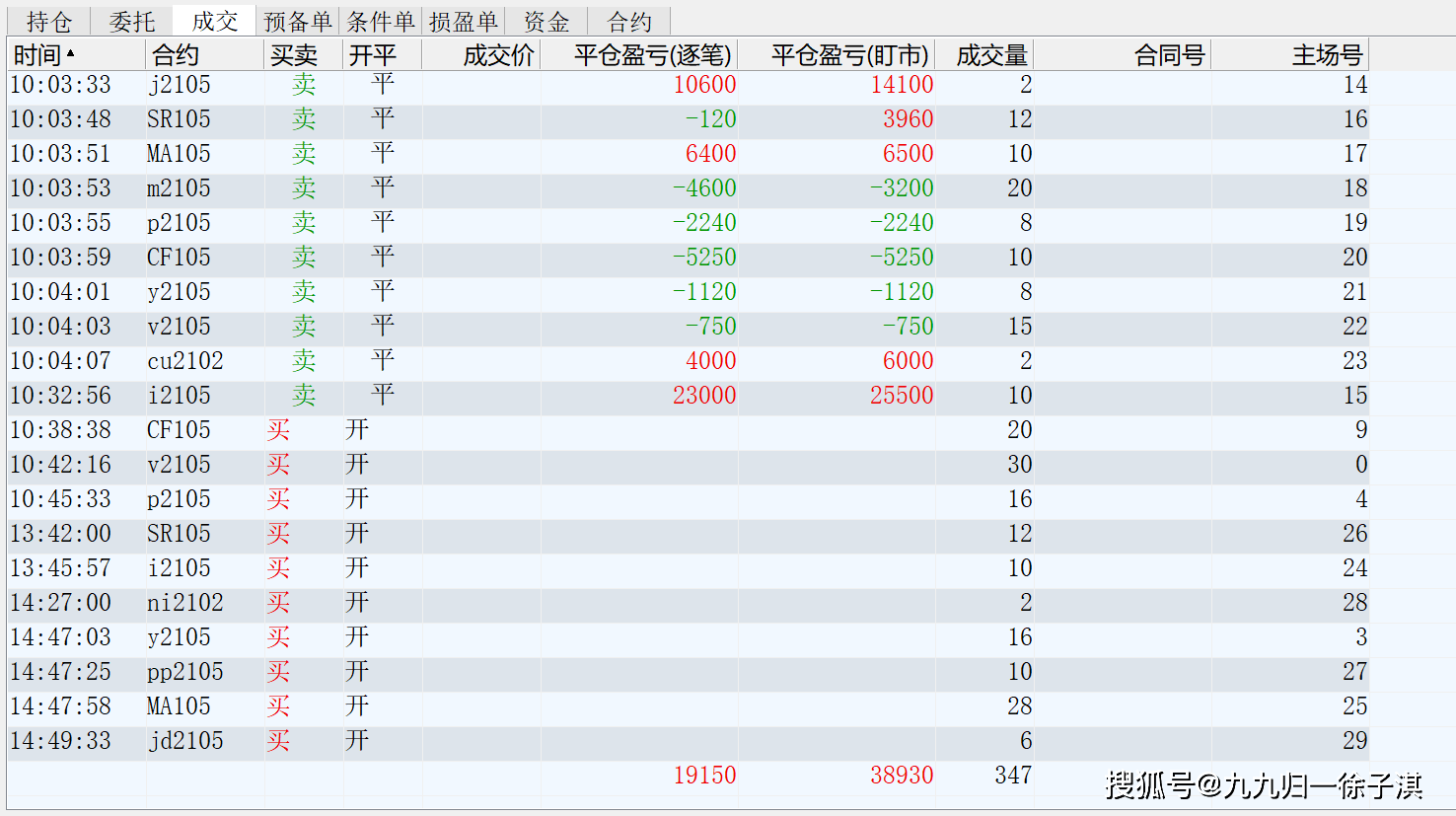Image resolution: width=1456 pixels, height=816 pixels.
Task: Switch to the 条件单 tab
Action: coord(381,22)
